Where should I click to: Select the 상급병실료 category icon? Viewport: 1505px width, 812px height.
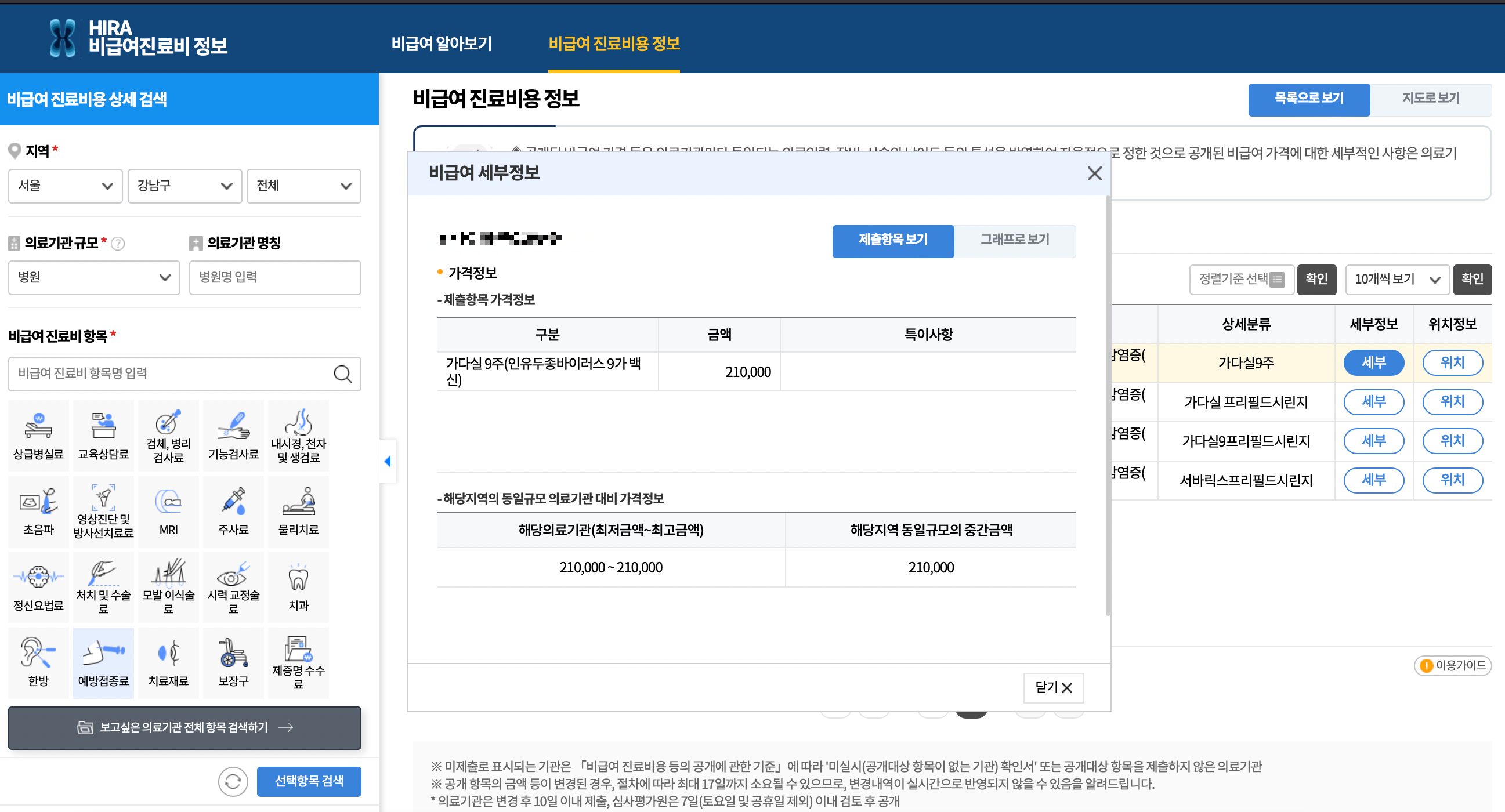coord(38,434)
